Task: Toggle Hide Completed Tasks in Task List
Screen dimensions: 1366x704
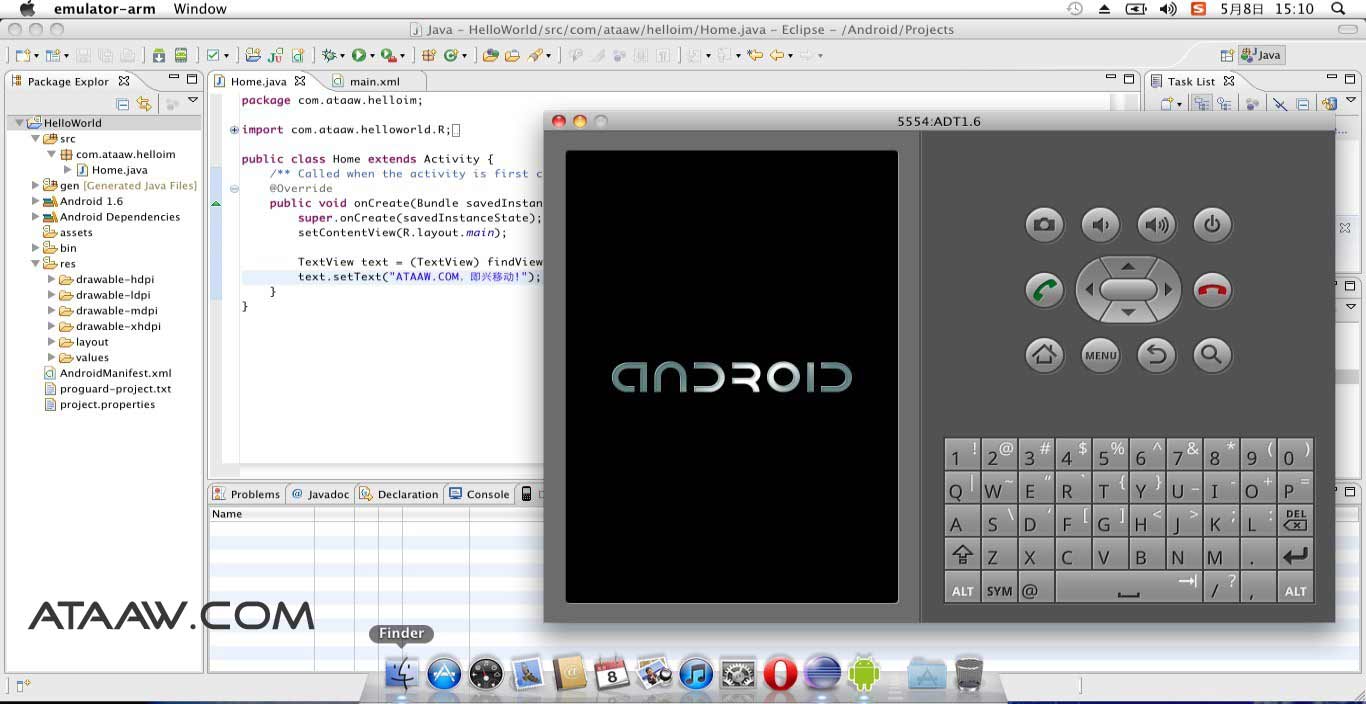Action: click(x=1279, y=103)
